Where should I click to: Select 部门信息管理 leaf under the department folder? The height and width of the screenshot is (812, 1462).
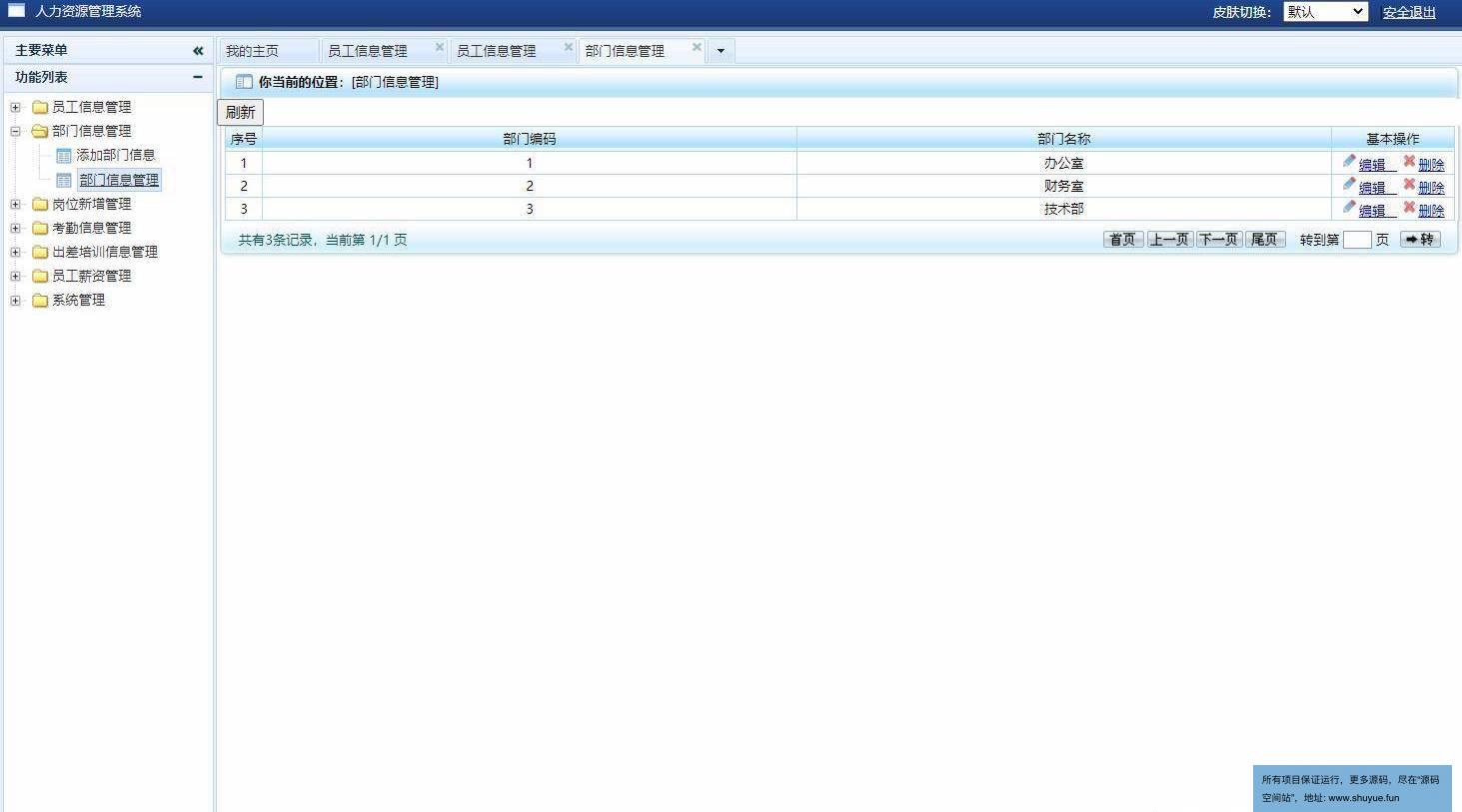(x=119, y=181)
